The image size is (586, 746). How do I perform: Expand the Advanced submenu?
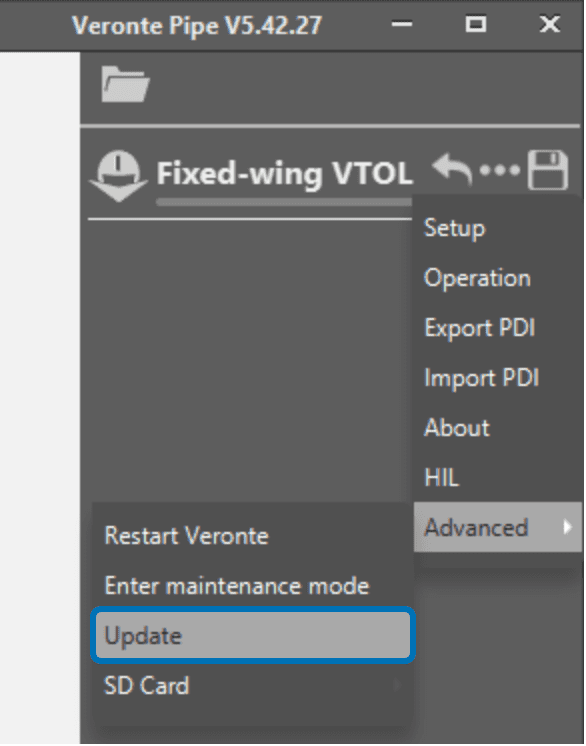click(498, 527)
